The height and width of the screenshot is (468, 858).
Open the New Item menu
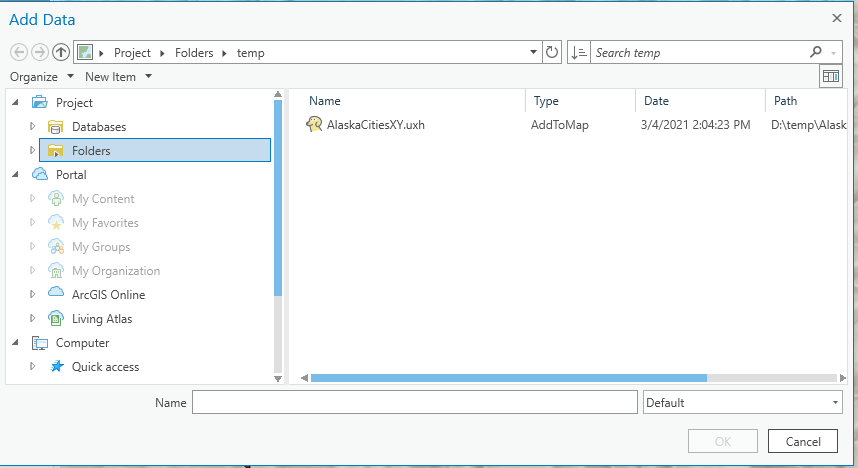[118, 77]
